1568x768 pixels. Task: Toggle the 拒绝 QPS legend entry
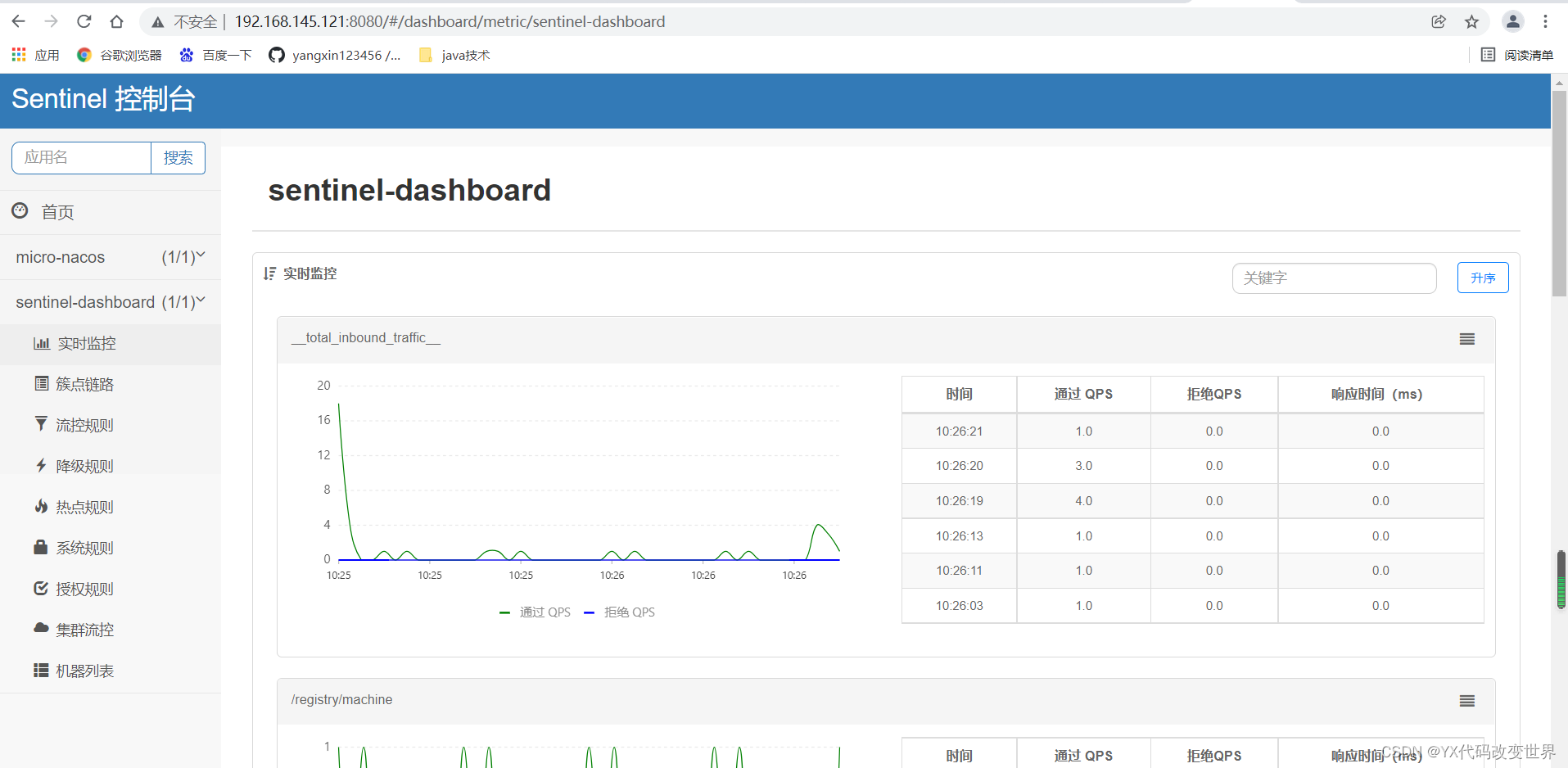point(621,612)
